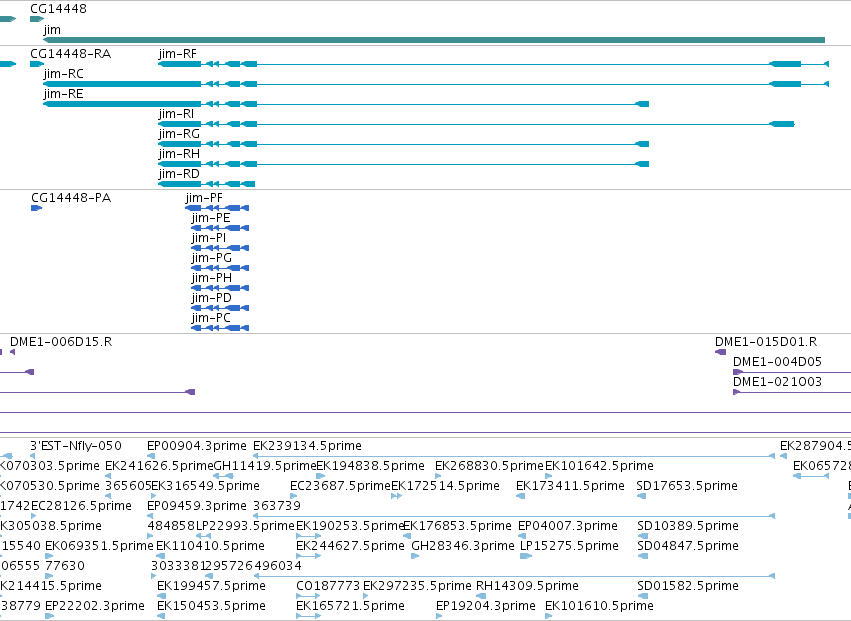Click the SD17653.5prime EST label
This screenshot has width=851, height=621.
(687, 486)
